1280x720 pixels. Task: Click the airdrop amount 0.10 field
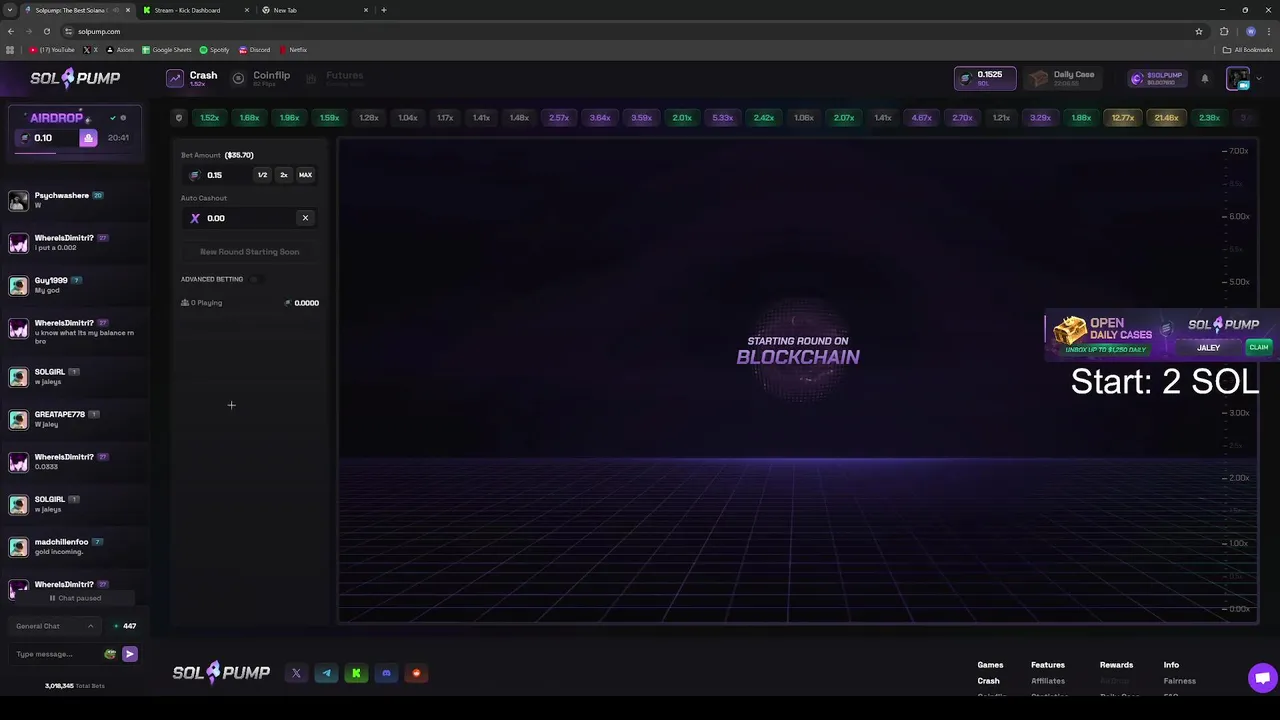point(48,138)
